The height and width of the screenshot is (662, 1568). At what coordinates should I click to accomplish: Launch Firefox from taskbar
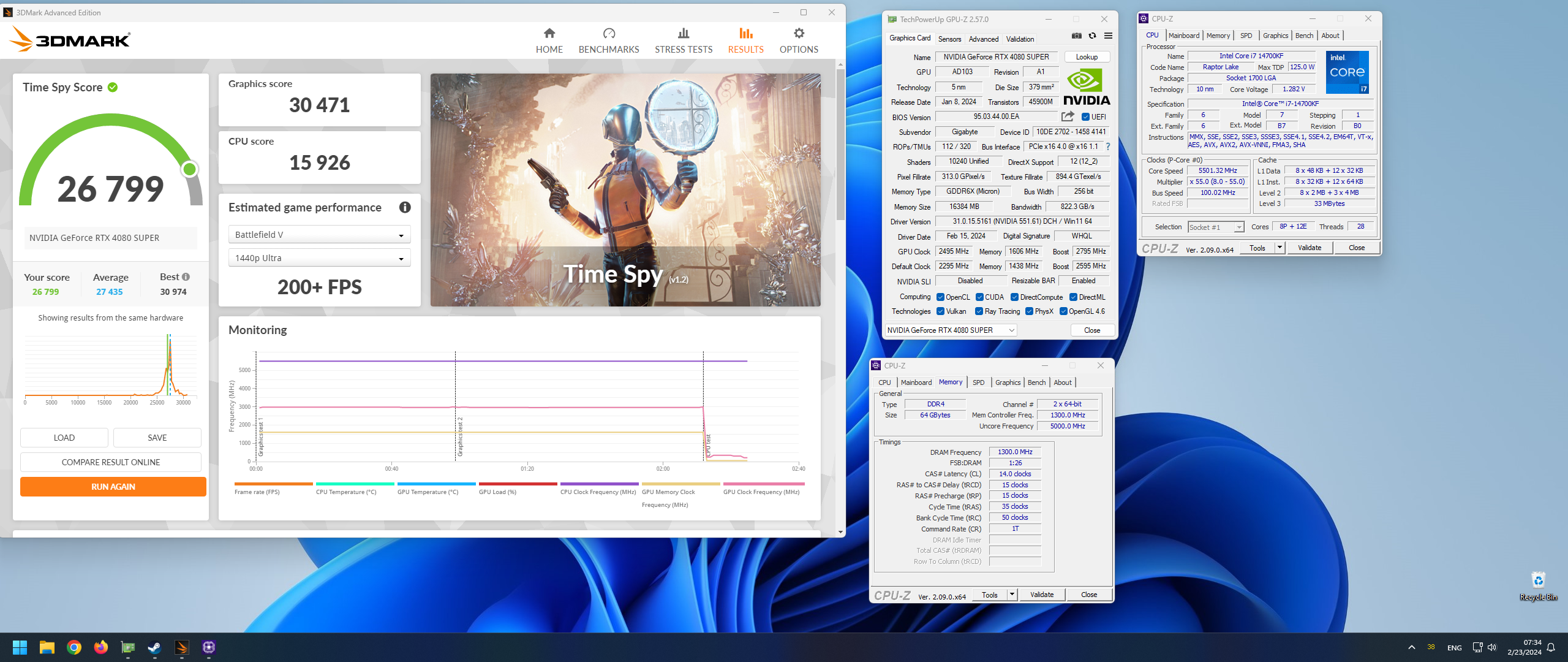pos(101,647)
